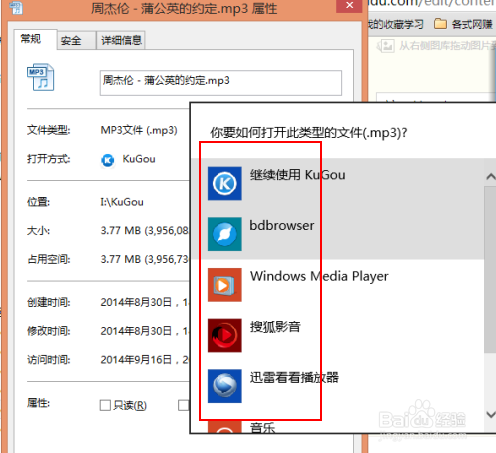Viewport: 496px width, 453px height.
Task: Select the 音乐 app entry
Action: [x=338, y=427]
